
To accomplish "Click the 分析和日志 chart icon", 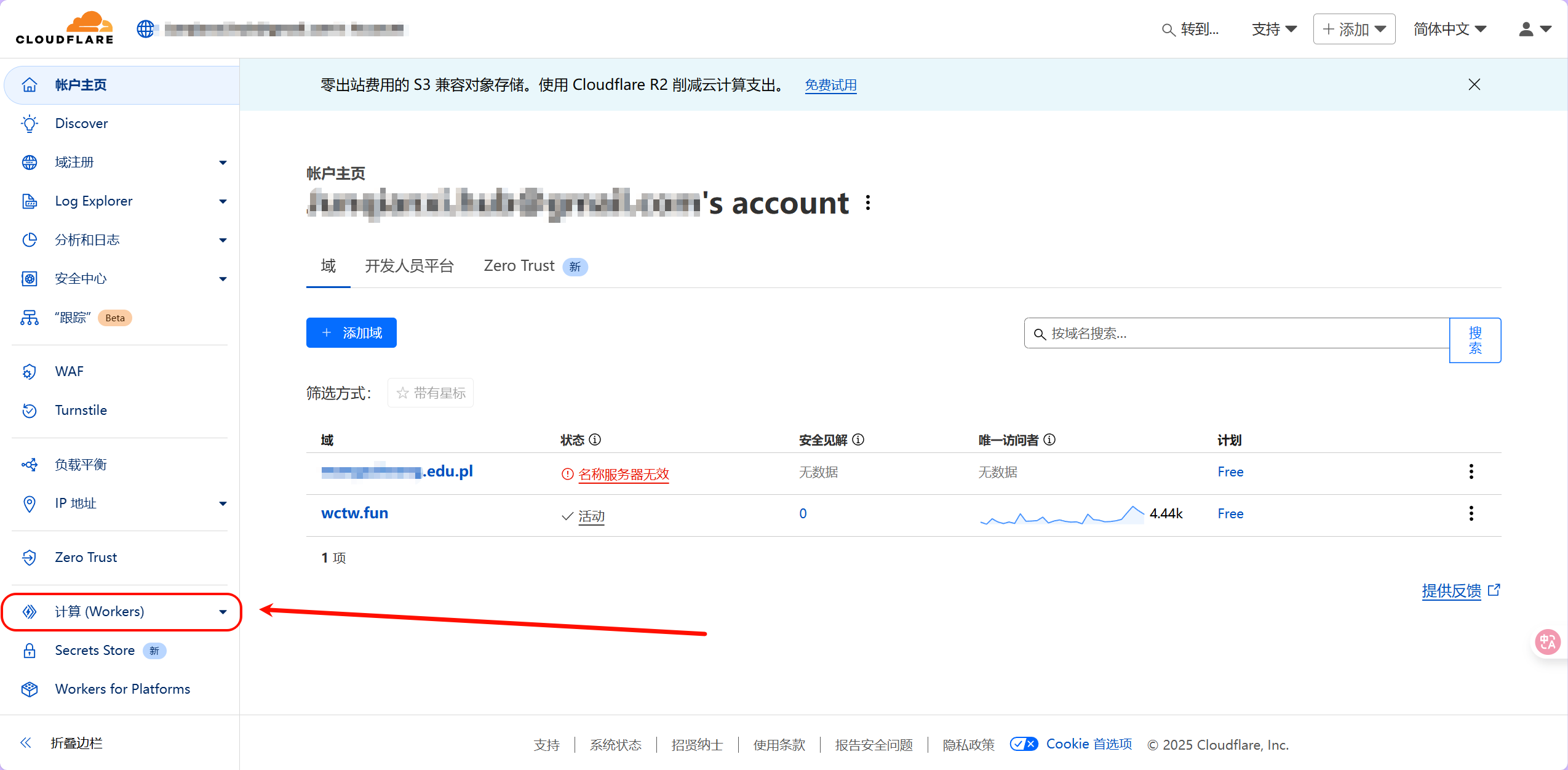I will coord(30,239).
